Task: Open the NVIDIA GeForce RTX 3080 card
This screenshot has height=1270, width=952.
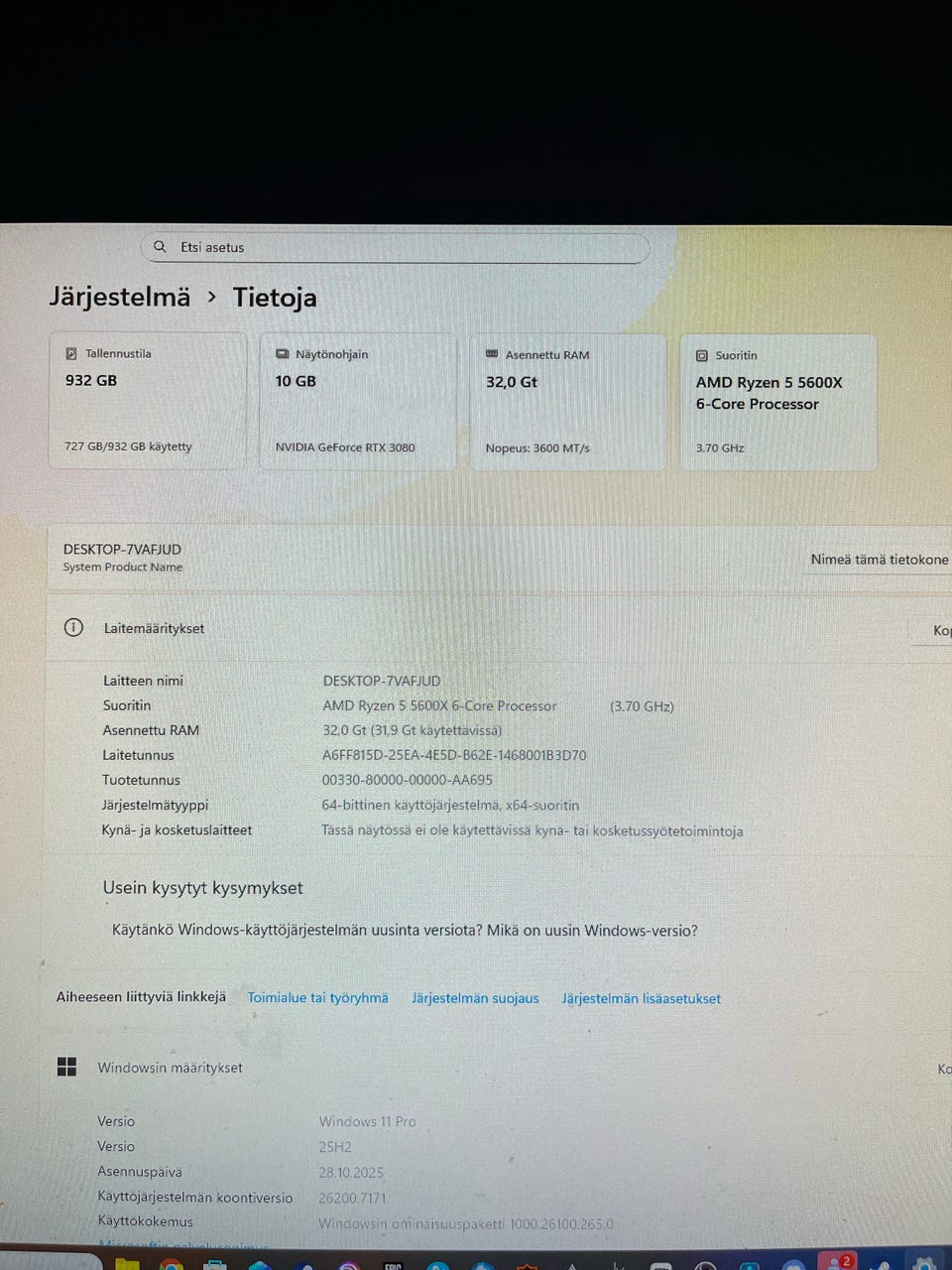Action: 358,401
